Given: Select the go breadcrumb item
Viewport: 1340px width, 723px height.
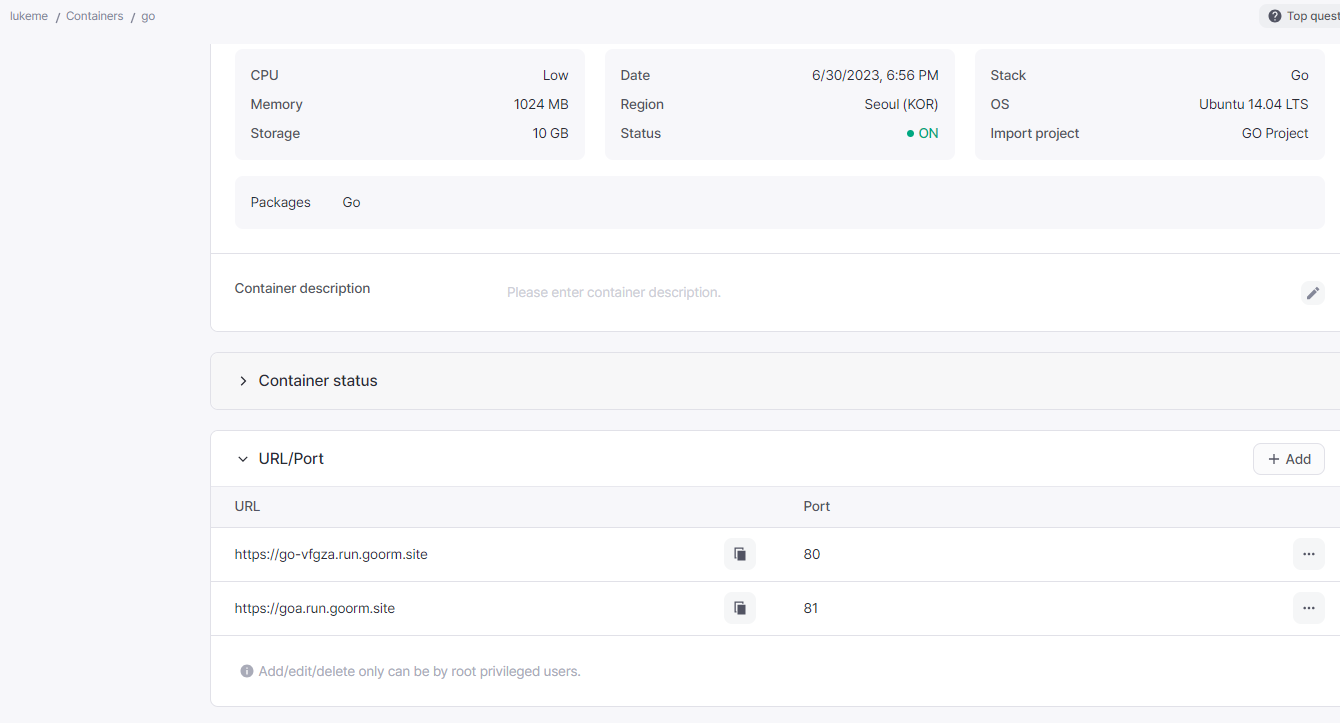Looking at the screenshot, I should click(148, 16).
